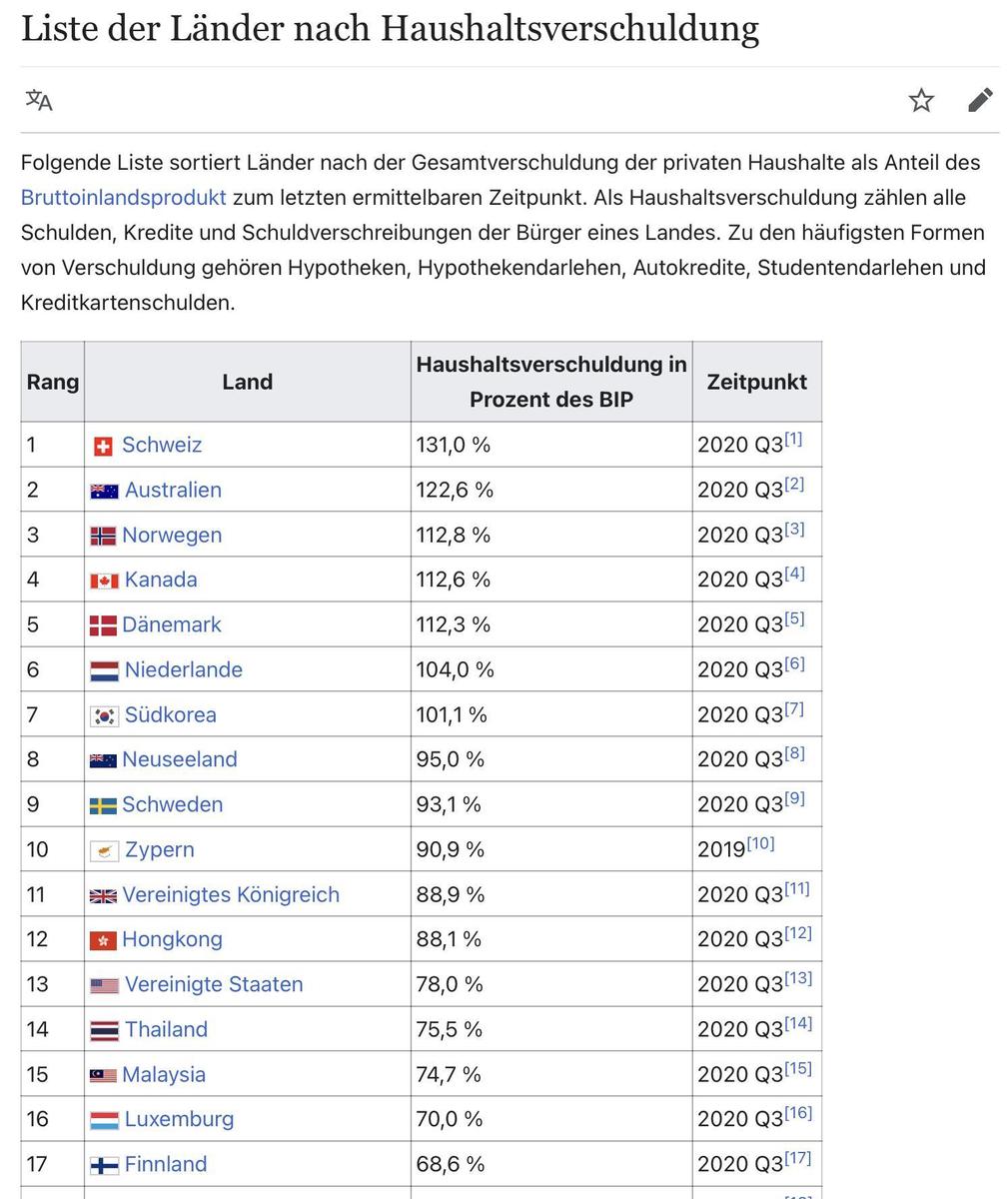
Task: Go to the Australien article
Action: [x=173, y=490]
